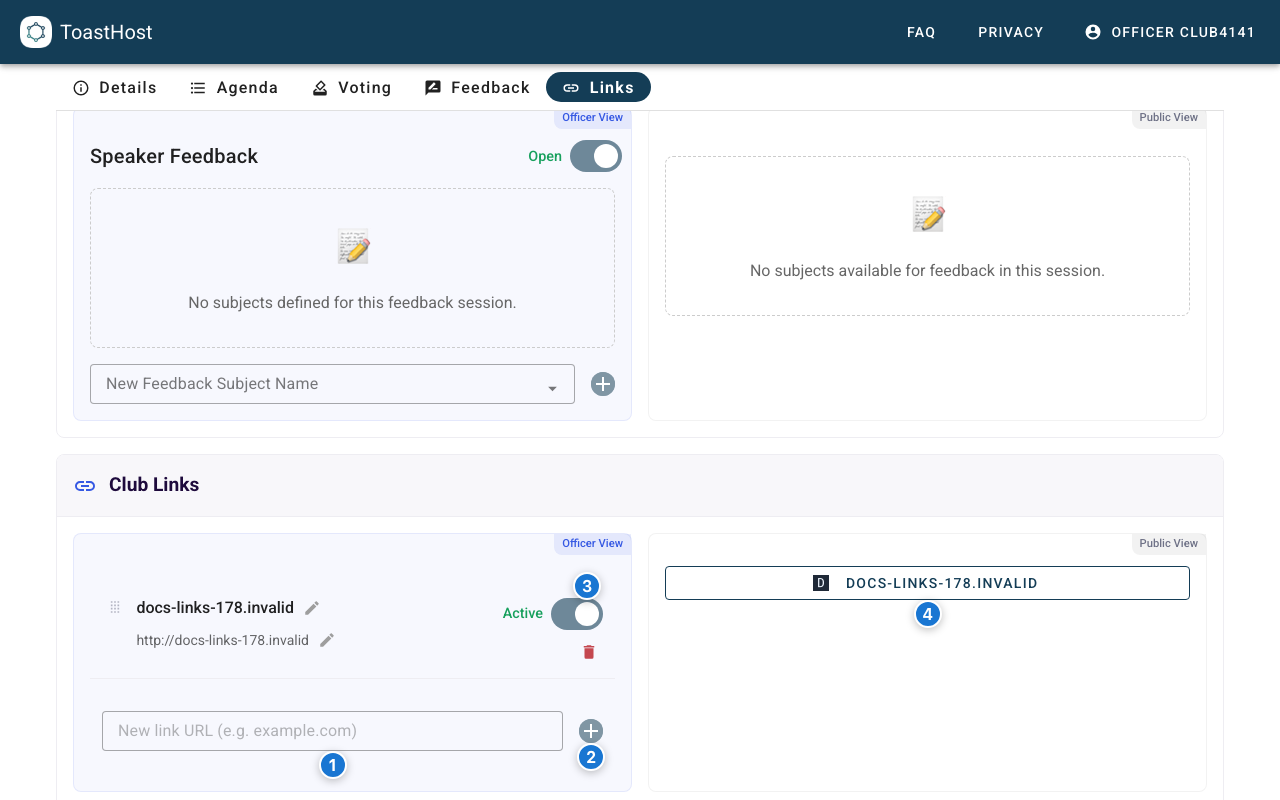The width and height of the screenshot is (1280, 800).
Task: Select the active Links tab
Action: (x=598, y=88)
